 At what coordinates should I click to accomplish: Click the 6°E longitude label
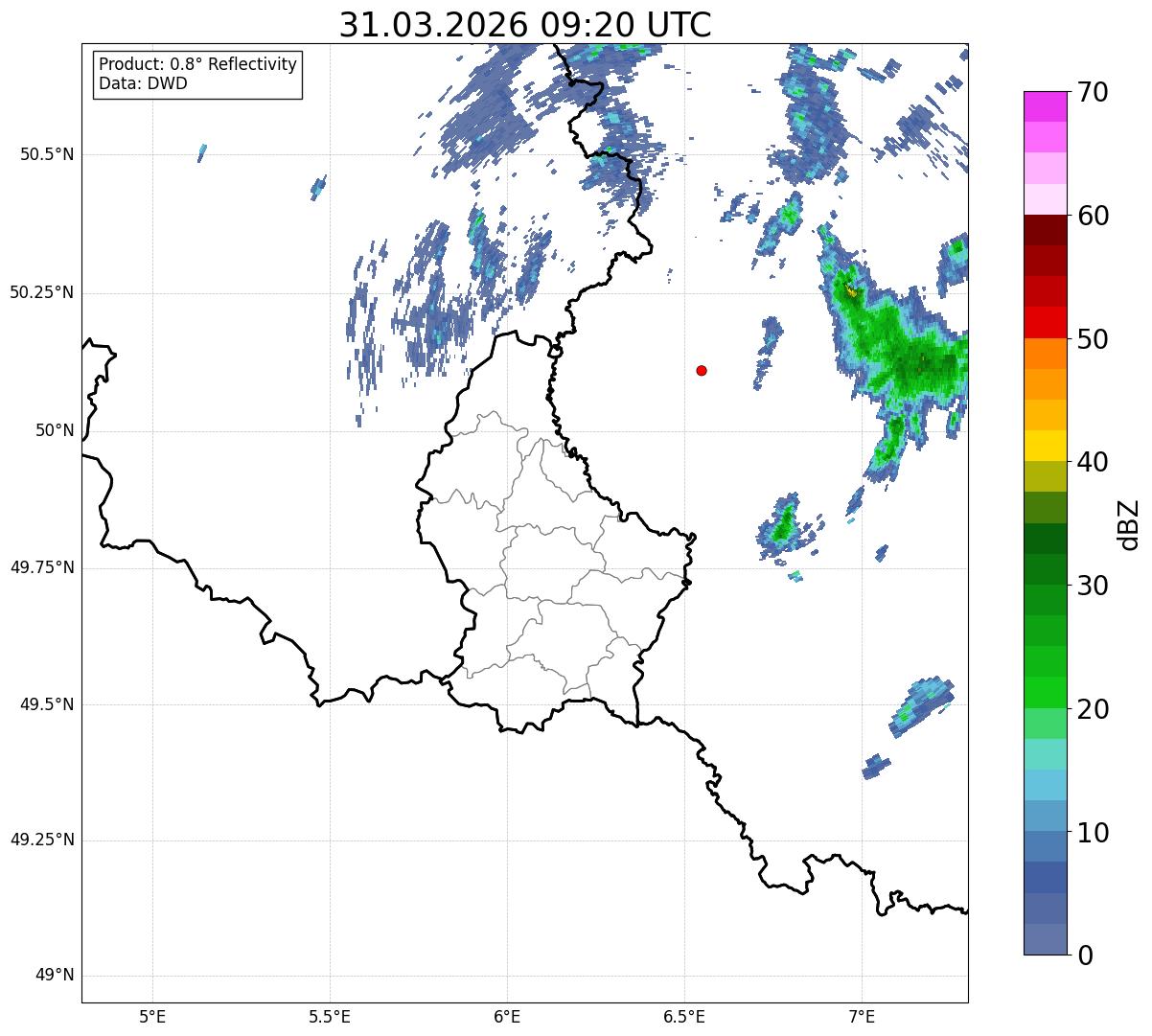point(507,1016)
